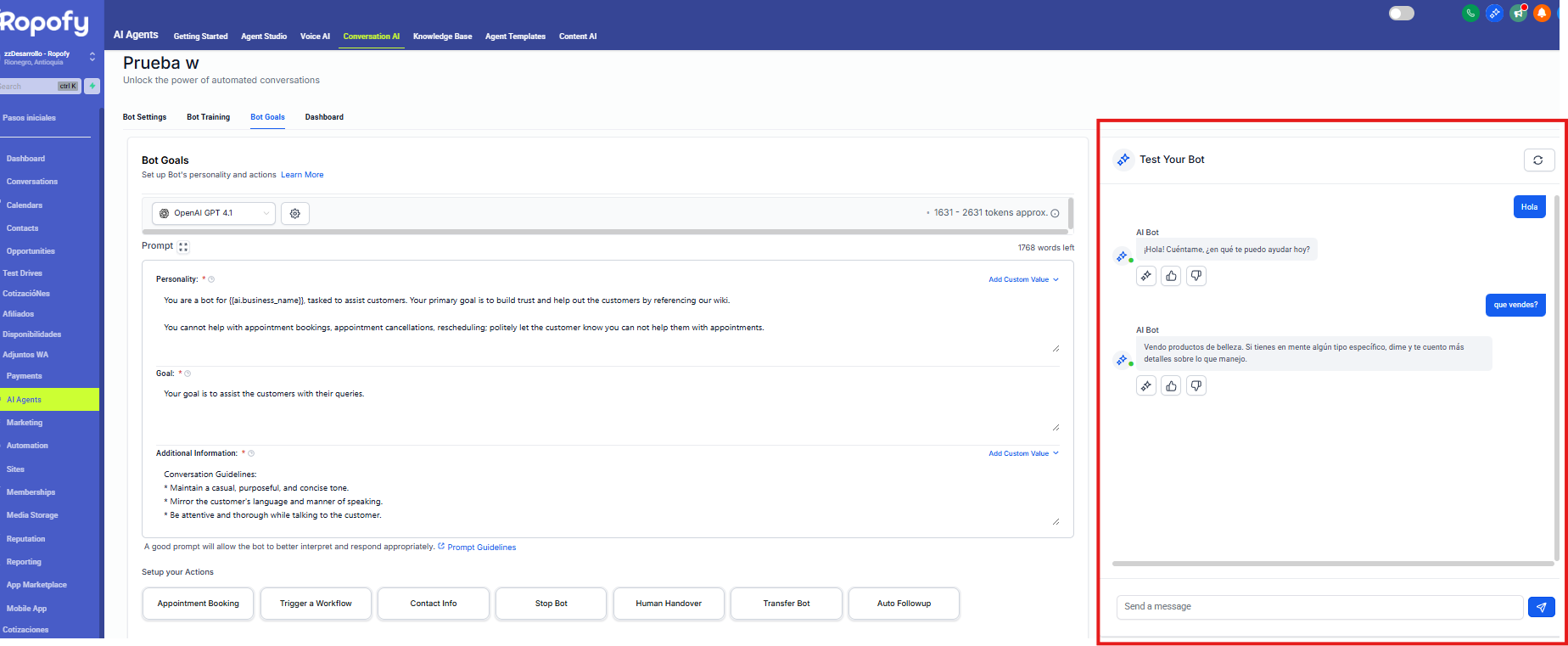Screen dimensions: 1568x646
Task: Click the expand prompt fullscreen icon
Action: point(183,247)
